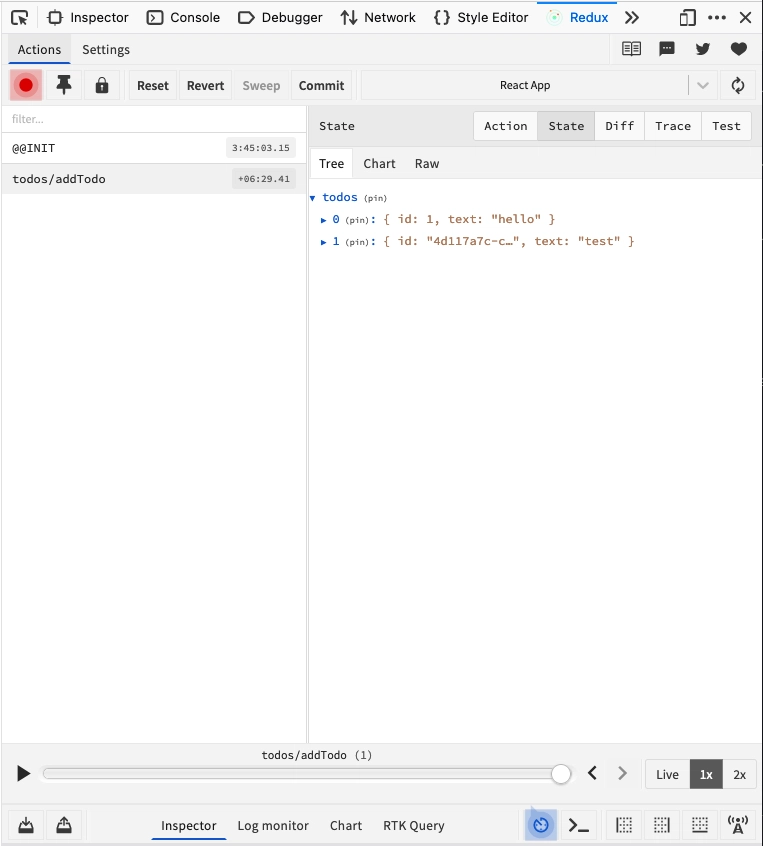Set playback speed to 1x
The height and width of the screenshot is (846, 763).
coord(706,774)
